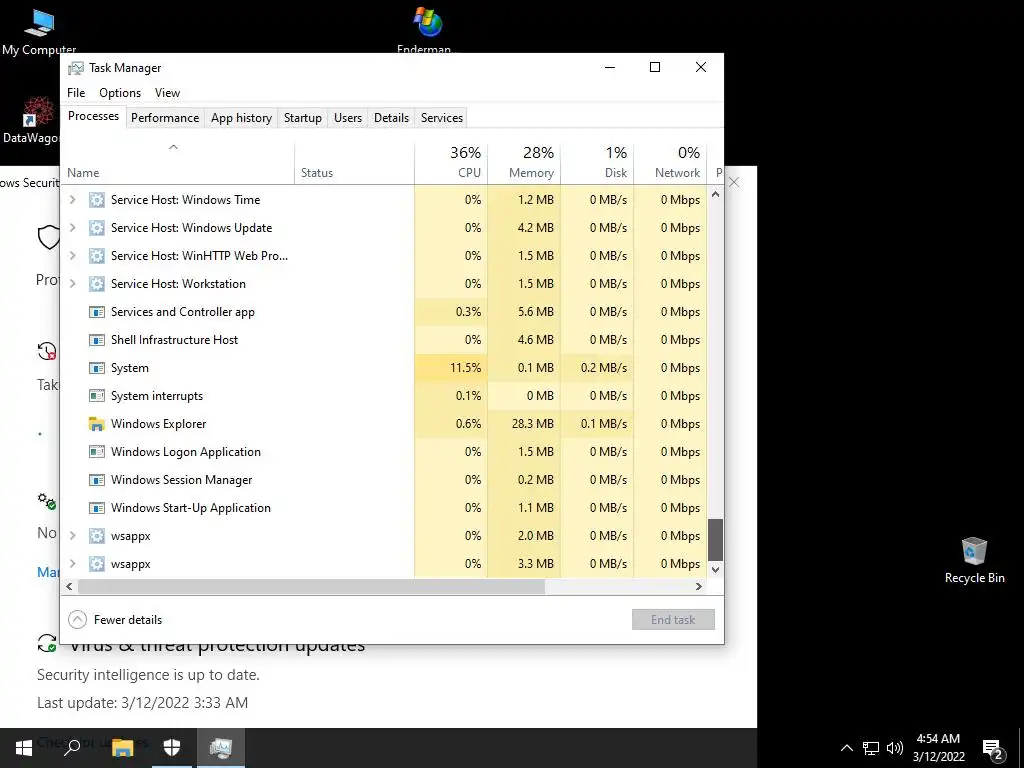Sort by the Disk column header
The image size is (1024, 768).
[598, 162]
